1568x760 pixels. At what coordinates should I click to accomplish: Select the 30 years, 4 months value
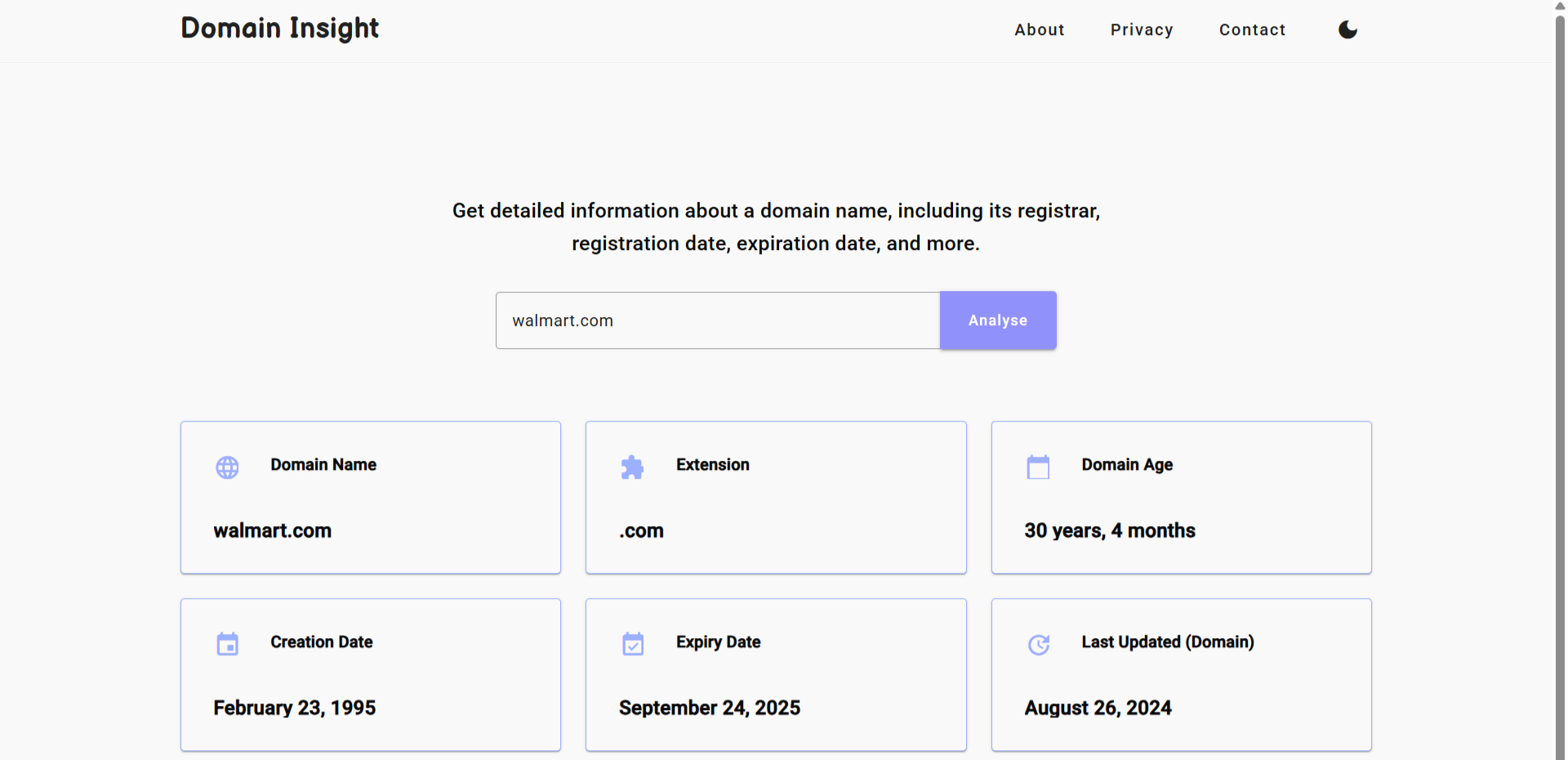tap(1110, 531)
